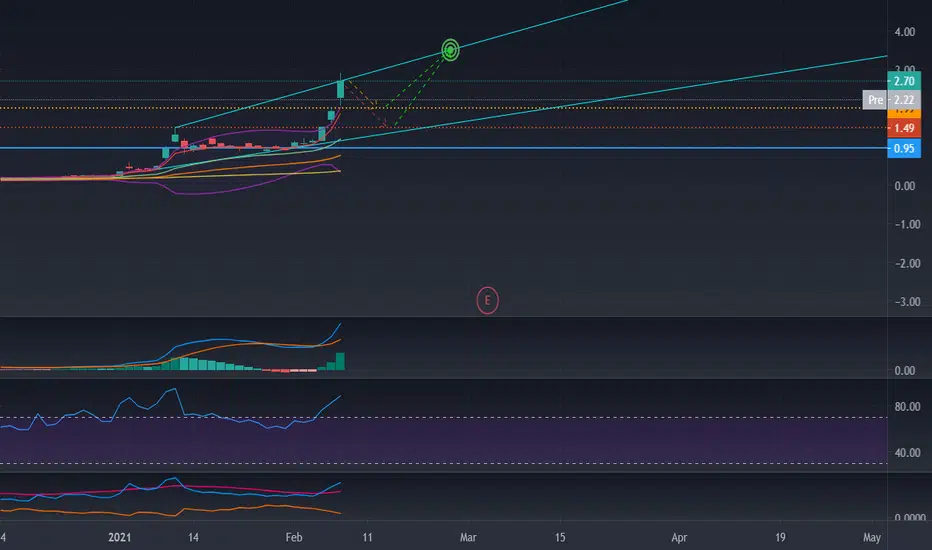Screen dimensions: 932x550
Task: Click the Apr date axis label
Action: click(679, 537)
